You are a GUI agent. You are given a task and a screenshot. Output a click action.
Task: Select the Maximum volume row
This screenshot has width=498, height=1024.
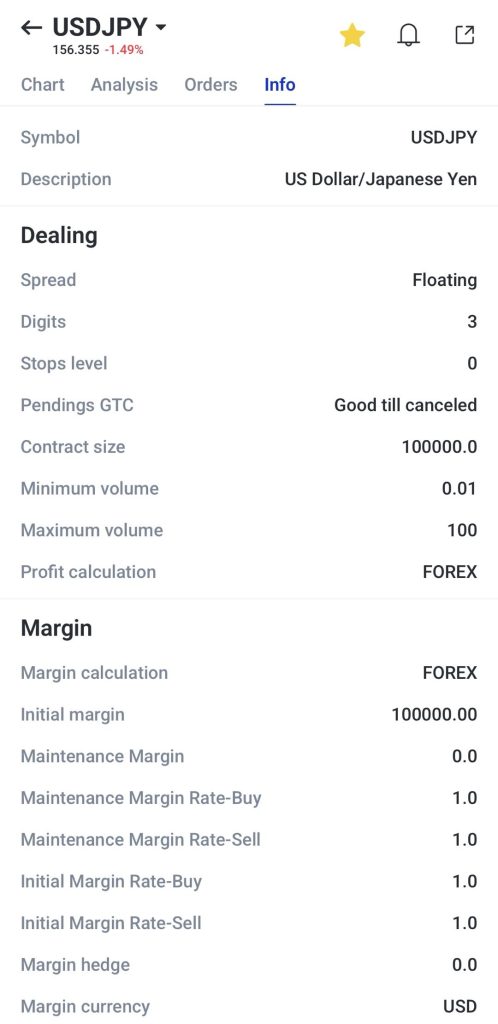point(249,530)
